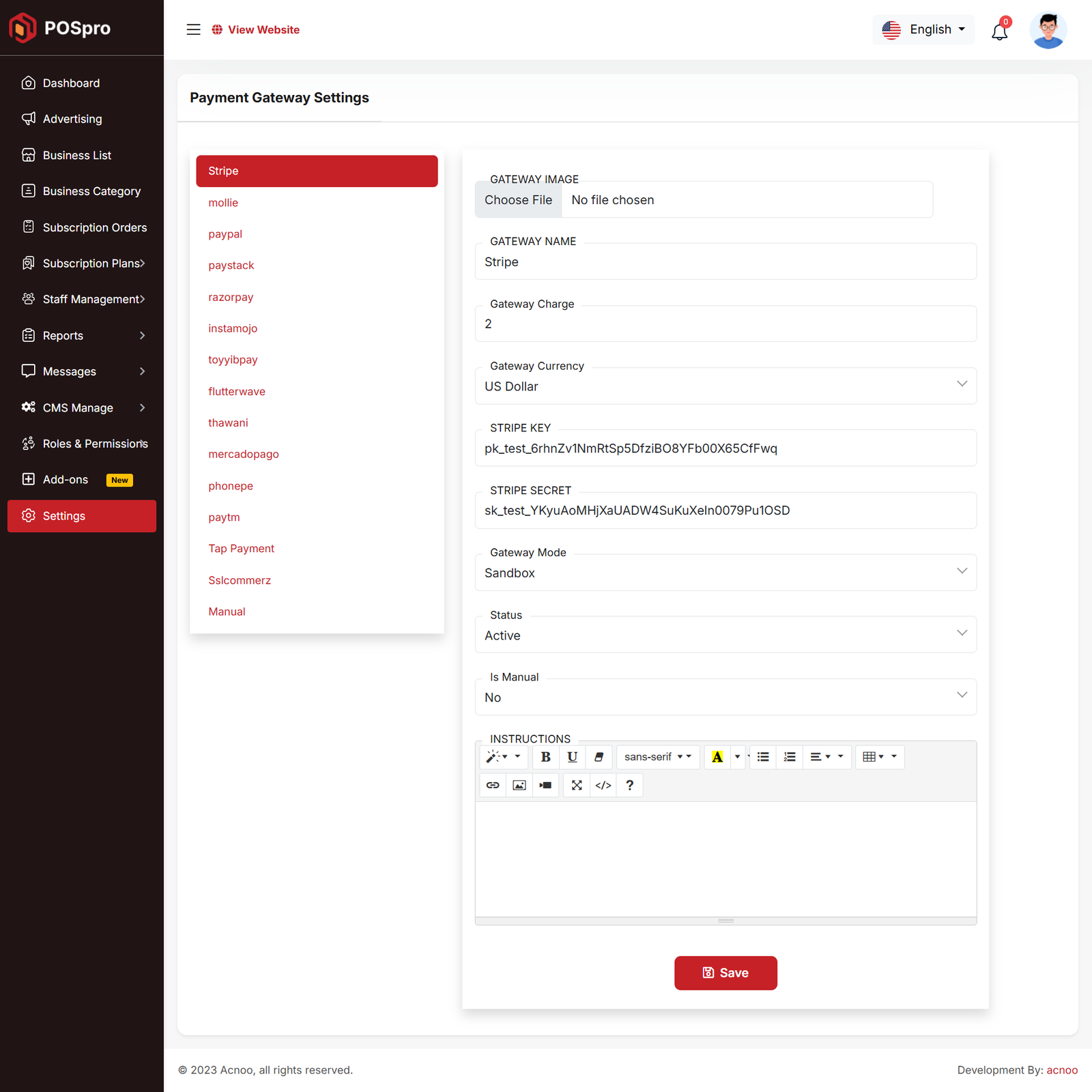Click the yellow font highlight color button
Viewport: 1092px width, 1092px height.
coord(717,757)
